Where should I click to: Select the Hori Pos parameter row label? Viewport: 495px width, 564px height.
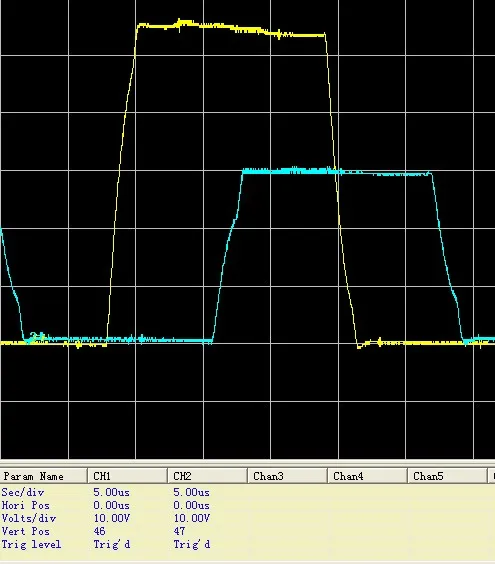[x=26, y=505]
